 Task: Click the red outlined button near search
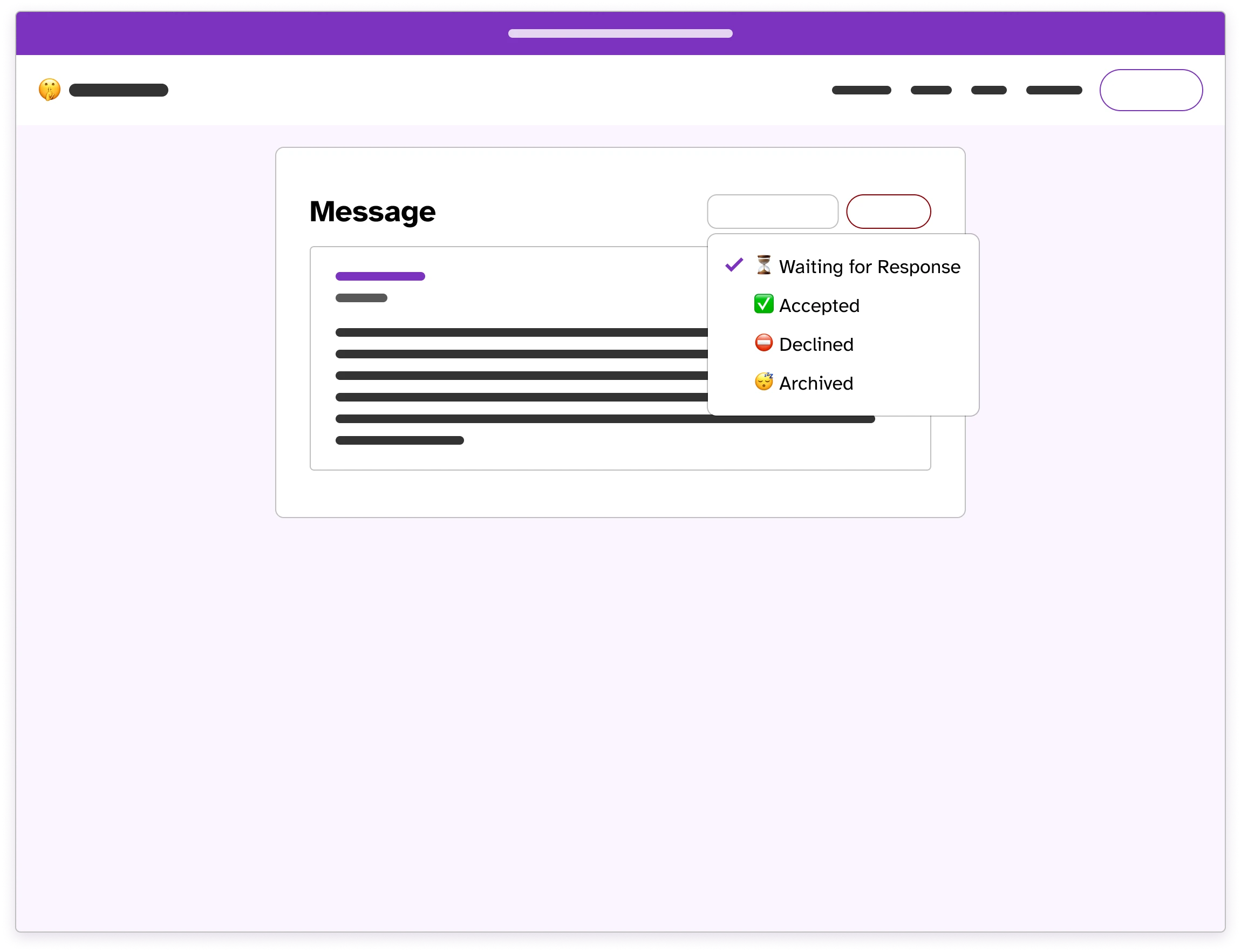click(887, 211)
